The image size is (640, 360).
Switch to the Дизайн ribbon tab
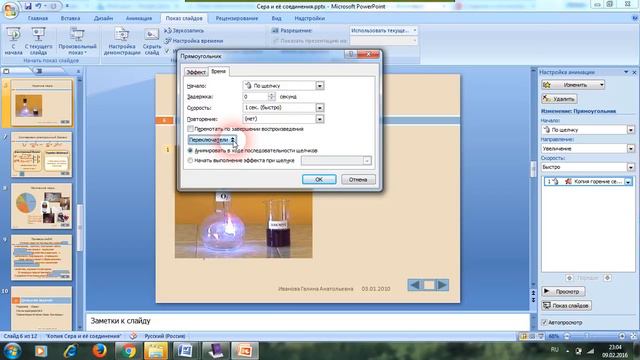(103, 18)
